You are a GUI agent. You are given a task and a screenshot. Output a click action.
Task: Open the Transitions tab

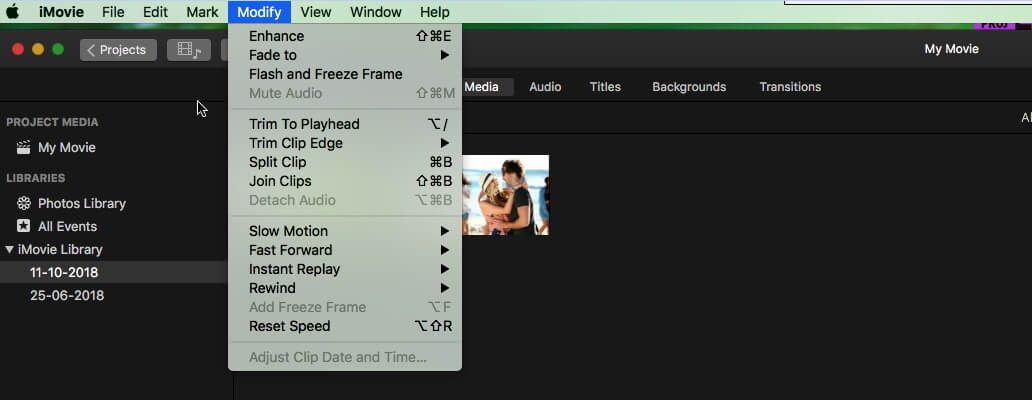(790, 87)
